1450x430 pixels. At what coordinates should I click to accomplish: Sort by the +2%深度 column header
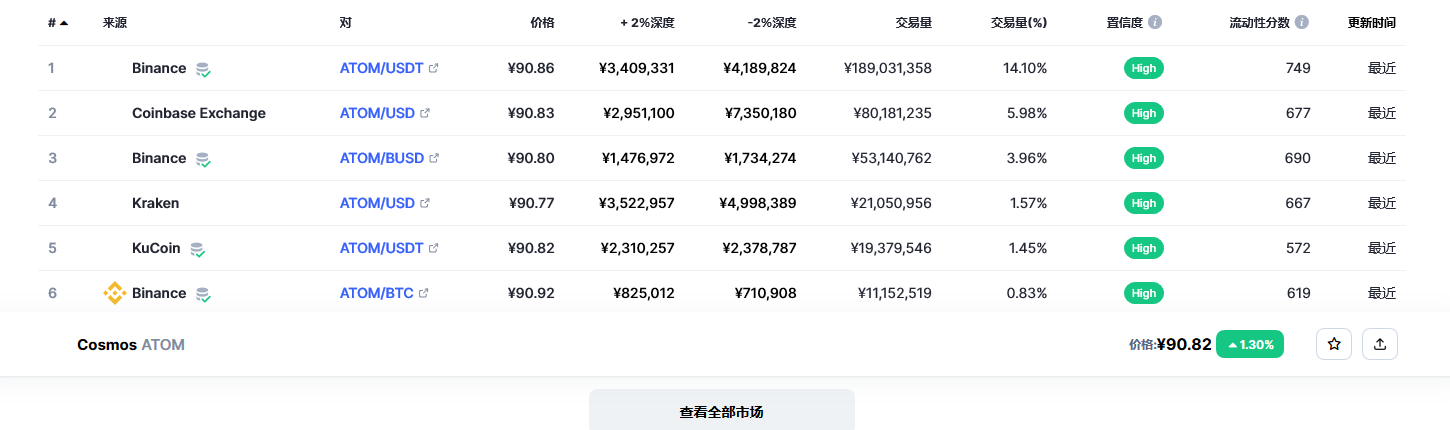coord(648,22)
